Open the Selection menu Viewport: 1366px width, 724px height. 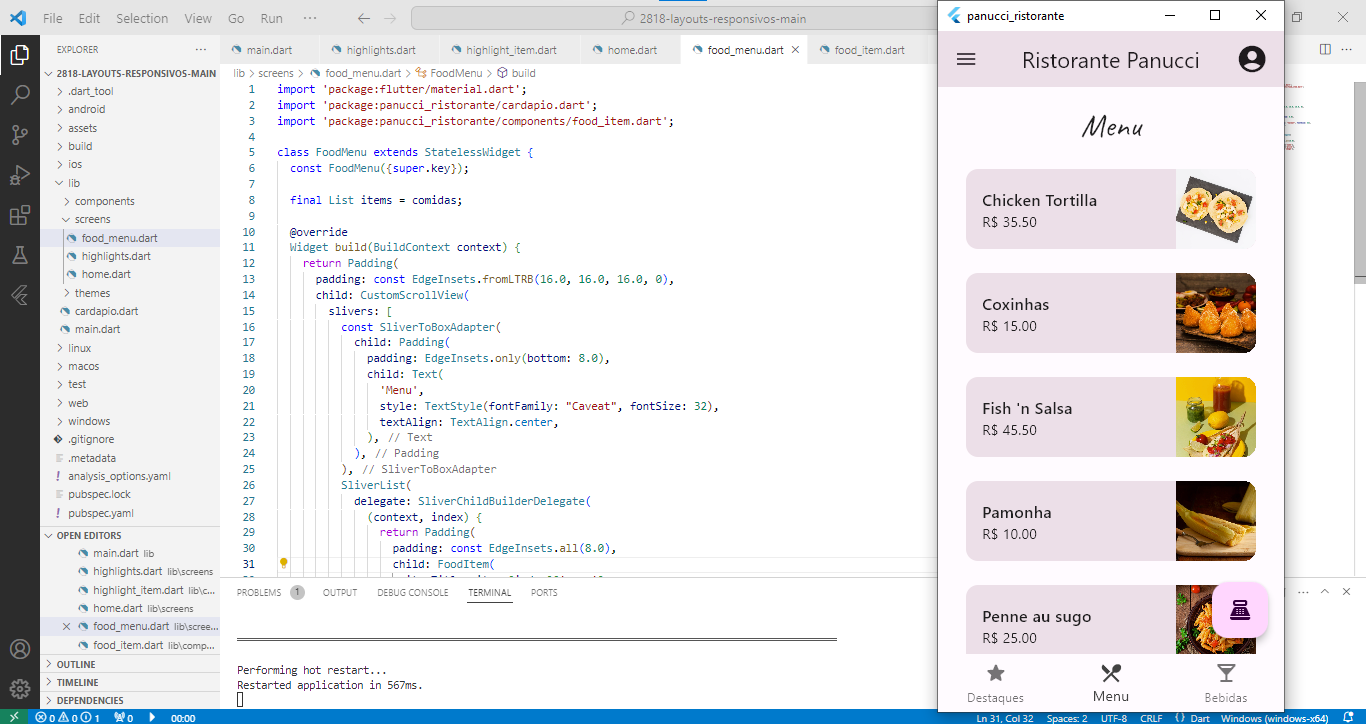click(142, 18)
